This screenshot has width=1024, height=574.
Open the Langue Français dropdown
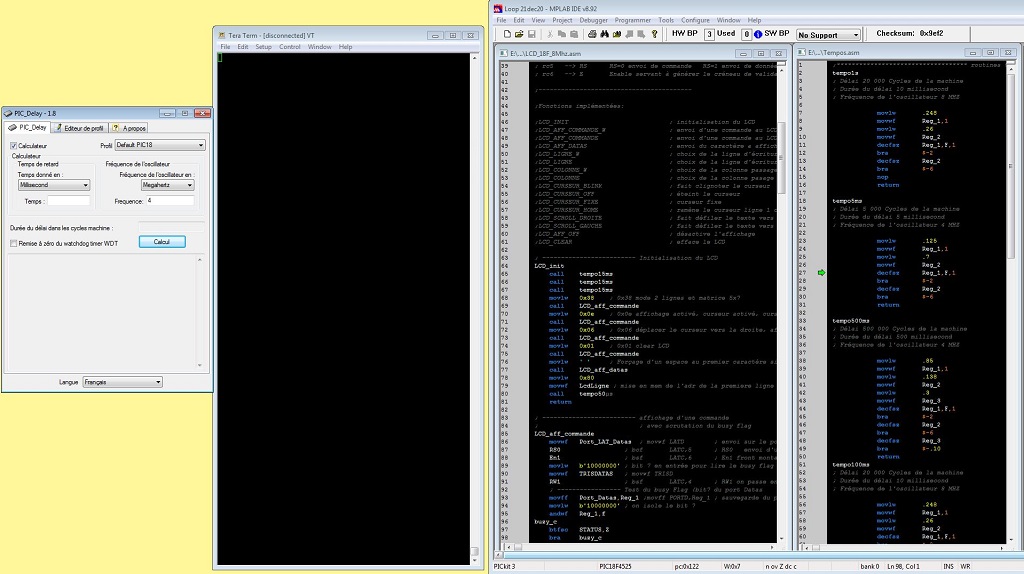tap(122, 382)
